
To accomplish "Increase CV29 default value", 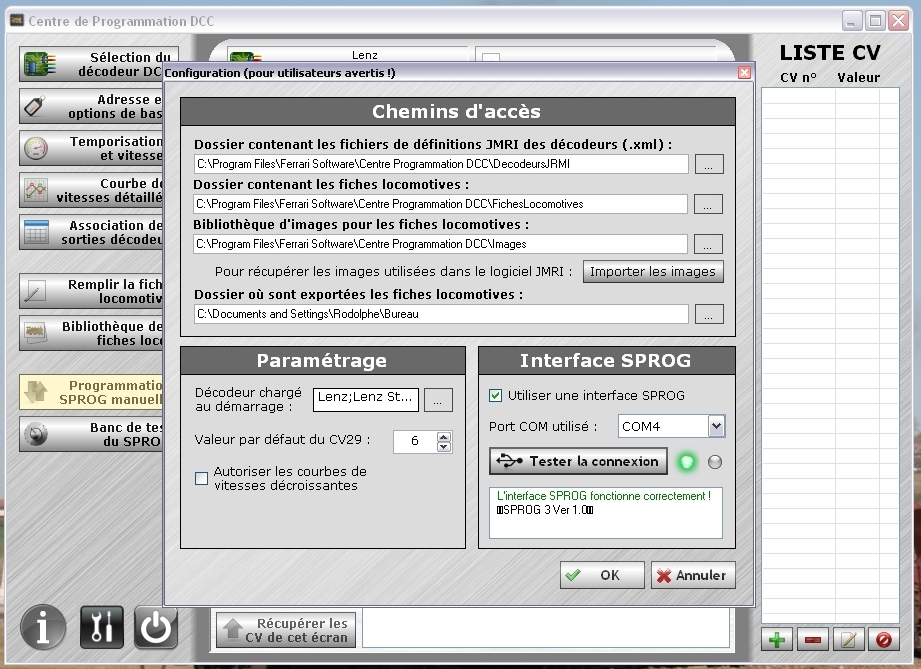I will pyautogui.click(x=444, y=436).
